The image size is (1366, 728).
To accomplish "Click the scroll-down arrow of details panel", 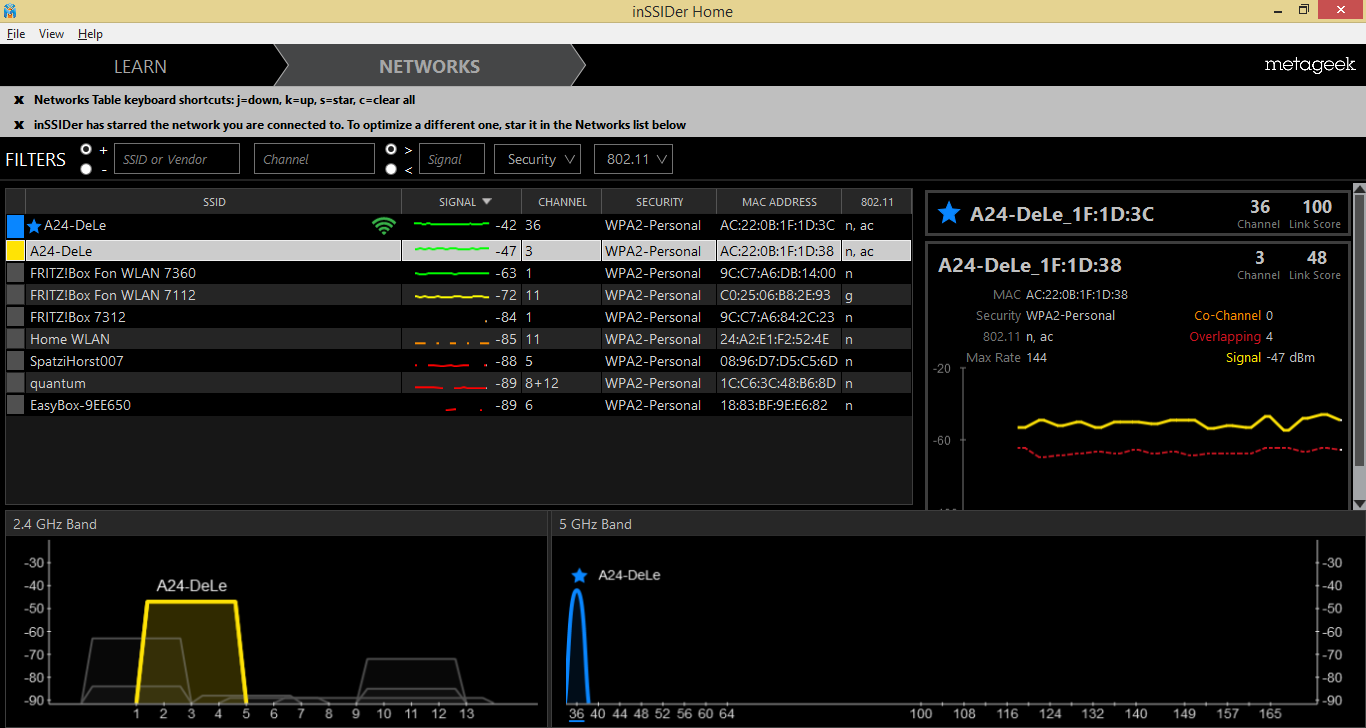I will click(x=1359, y=504).
